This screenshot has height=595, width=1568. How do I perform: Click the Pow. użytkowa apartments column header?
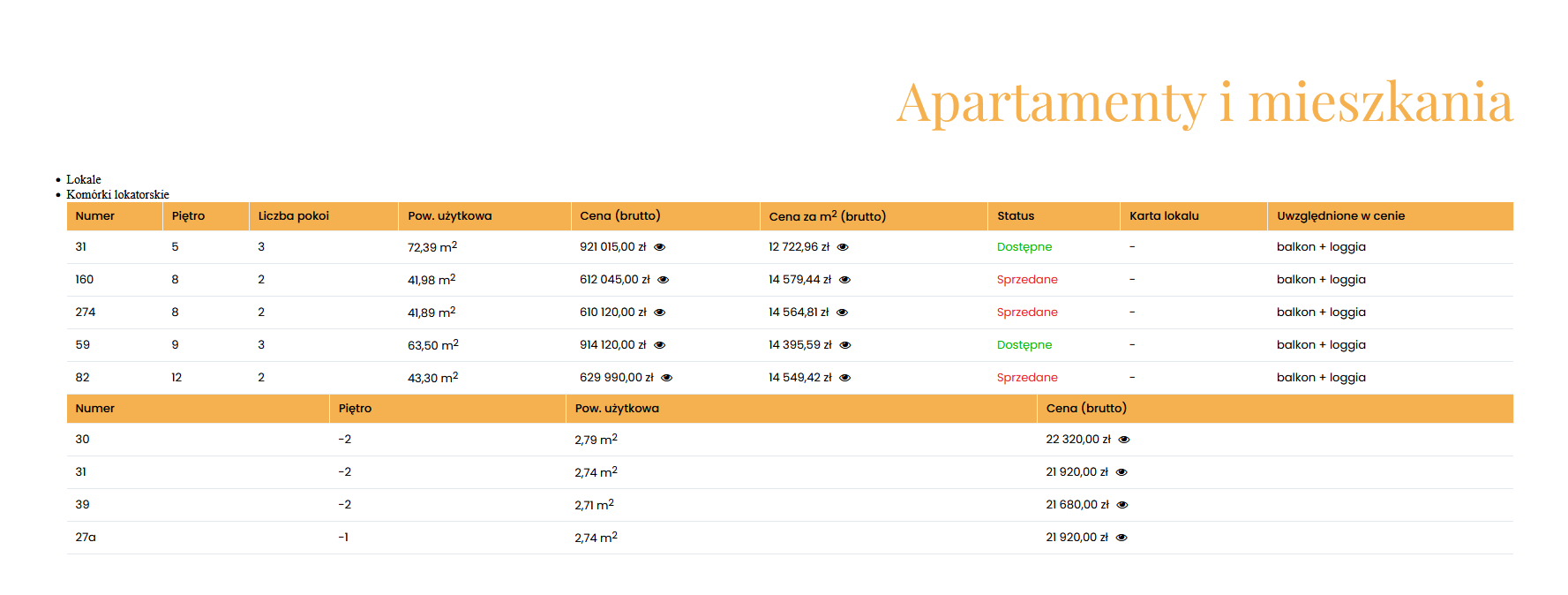tap(449, 216)
